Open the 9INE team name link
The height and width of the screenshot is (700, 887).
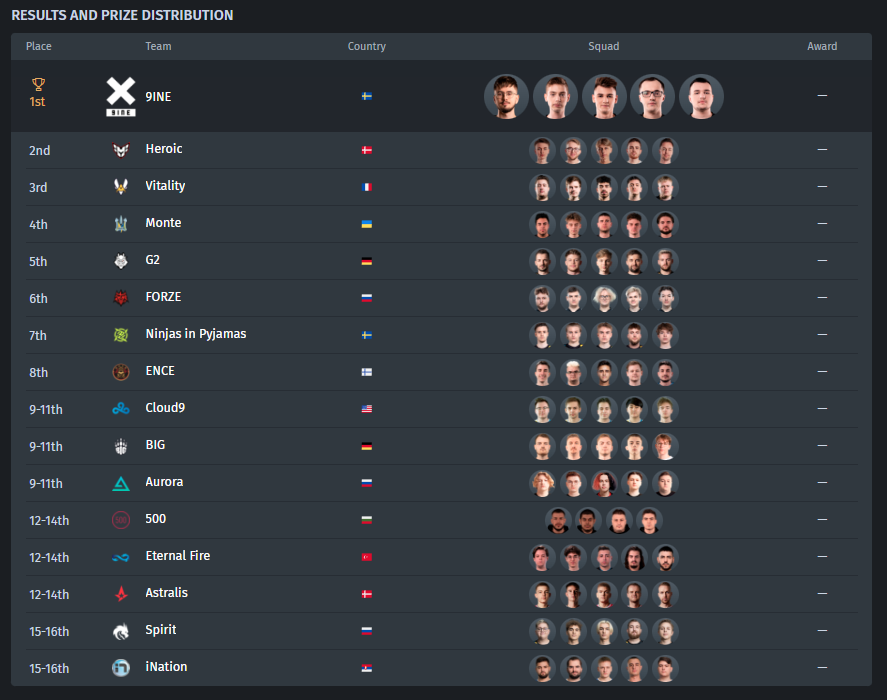pyautogui.click(x=158, y=97)
